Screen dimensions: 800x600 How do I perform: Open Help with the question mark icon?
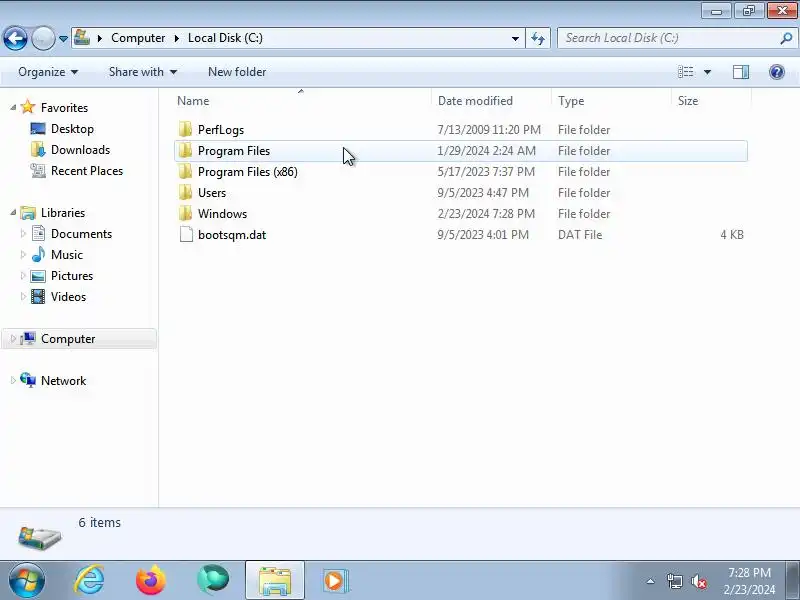[777, 72]
